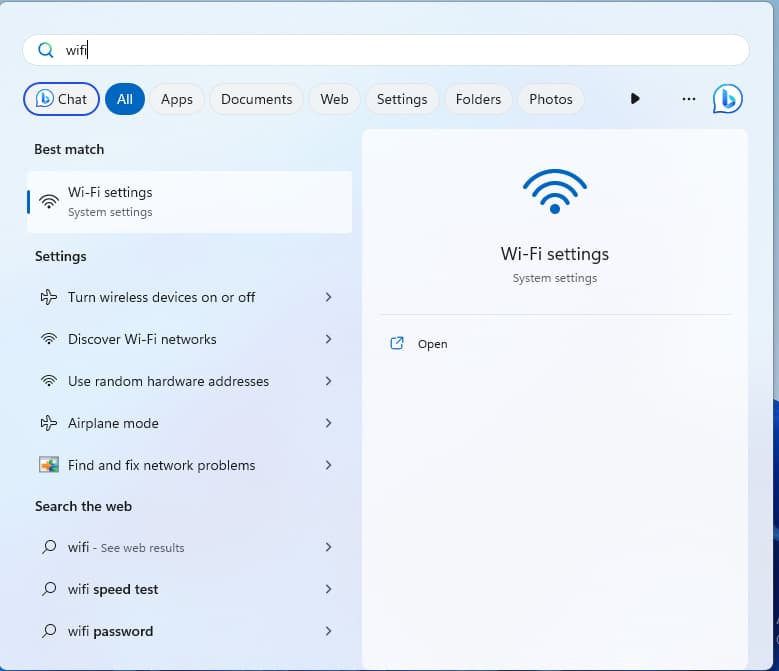This screenshot has width=779, height=671.
Task: Click the three-dots more options icon
Action: click(x=689, y=99)
